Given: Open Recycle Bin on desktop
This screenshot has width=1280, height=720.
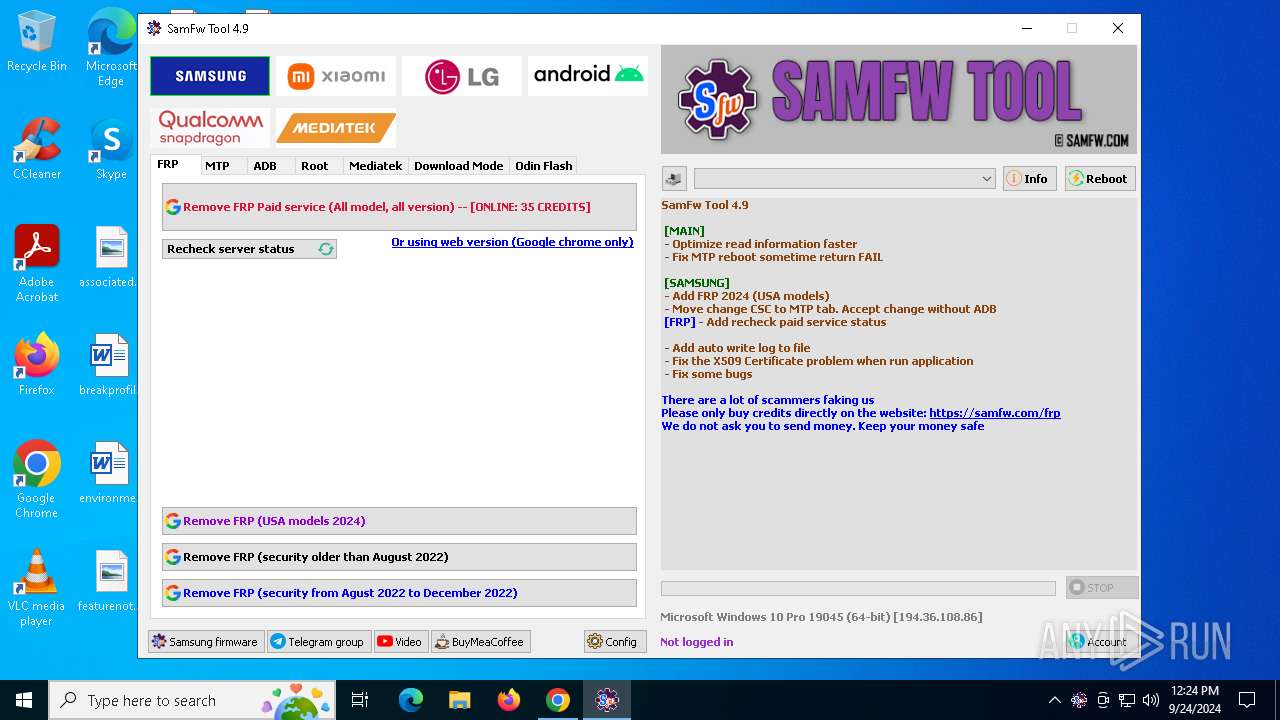Looking at the screenshot, I should (x=37, y=42).
